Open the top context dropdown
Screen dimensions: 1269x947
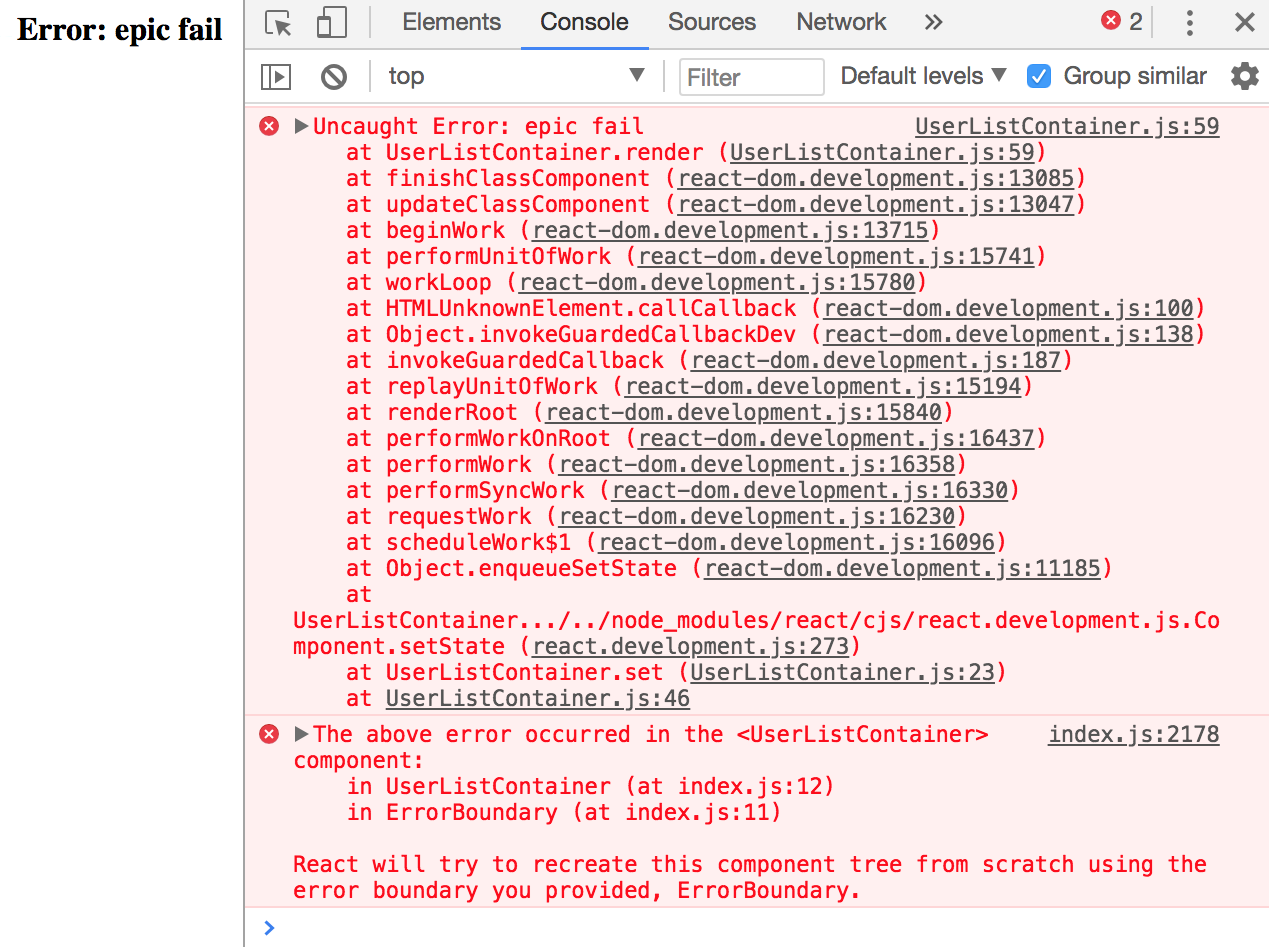(515, 76)
